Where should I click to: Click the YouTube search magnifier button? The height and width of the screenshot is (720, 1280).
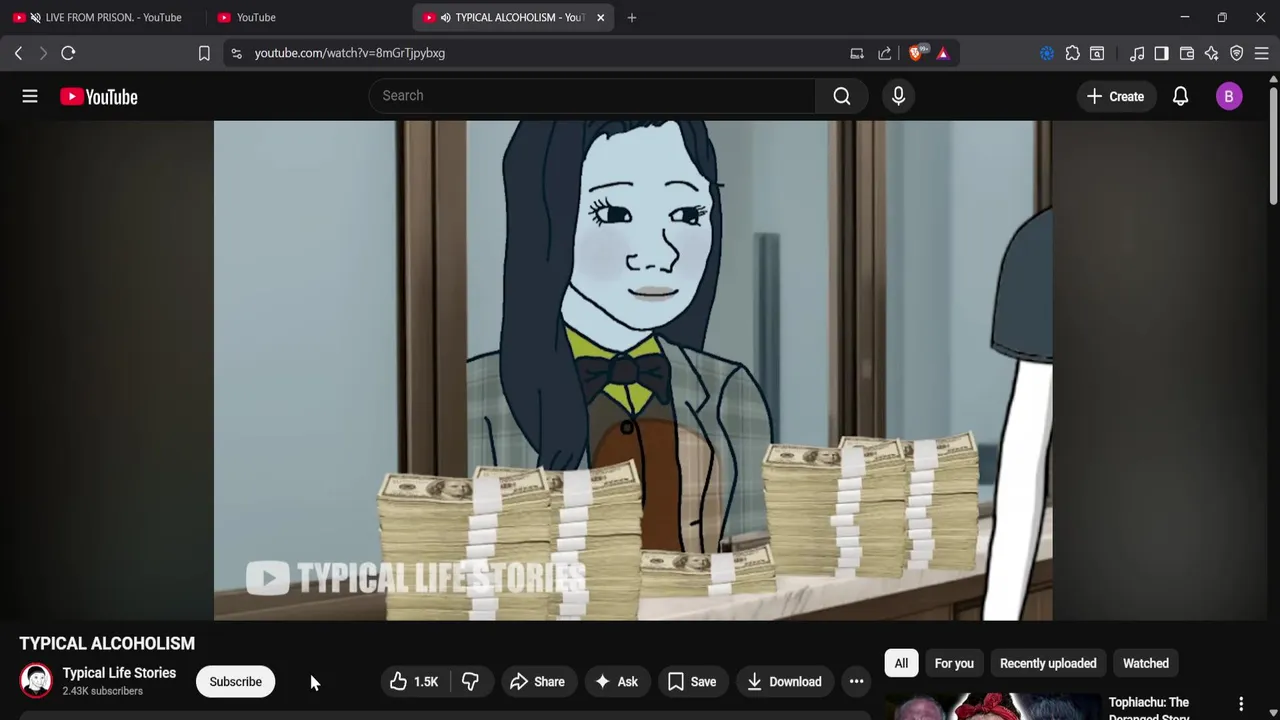[x=842, y=96]
